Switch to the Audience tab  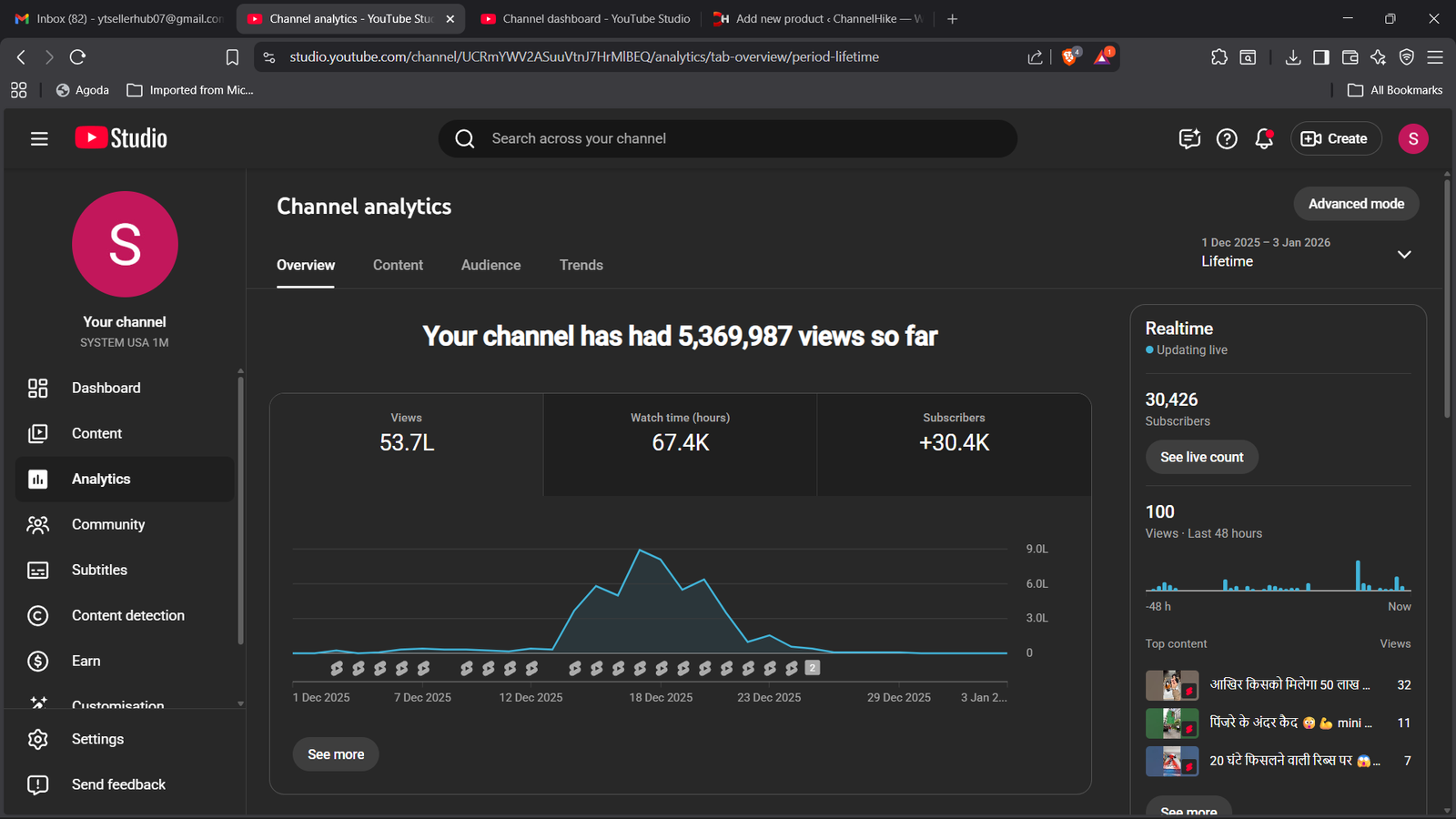pyautogui.click(x=490, y=265)
